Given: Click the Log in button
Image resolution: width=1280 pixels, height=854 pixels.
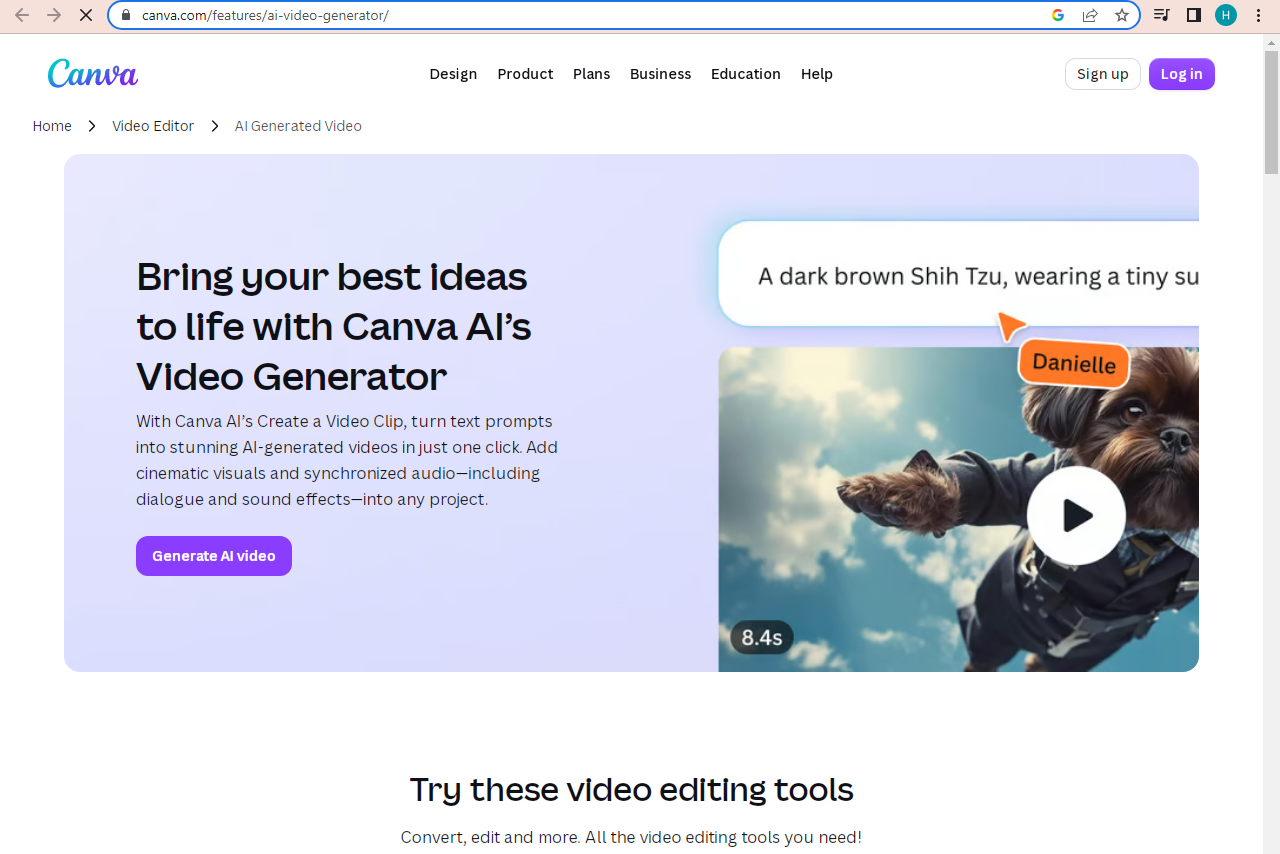Looking at the screenshot, I should (1182, 74).
